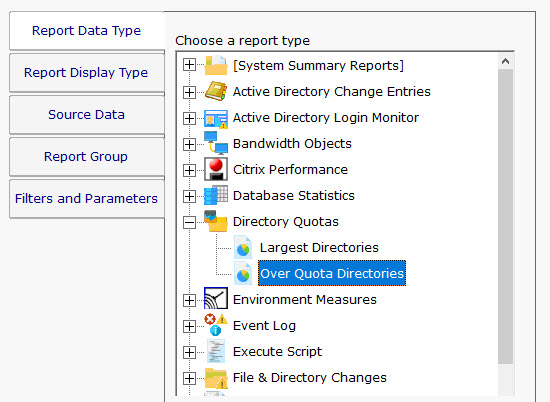Click the Citrix Performance red ball icon
The height and width of the screenshot is (402, 550).
(x=216, y=169)
